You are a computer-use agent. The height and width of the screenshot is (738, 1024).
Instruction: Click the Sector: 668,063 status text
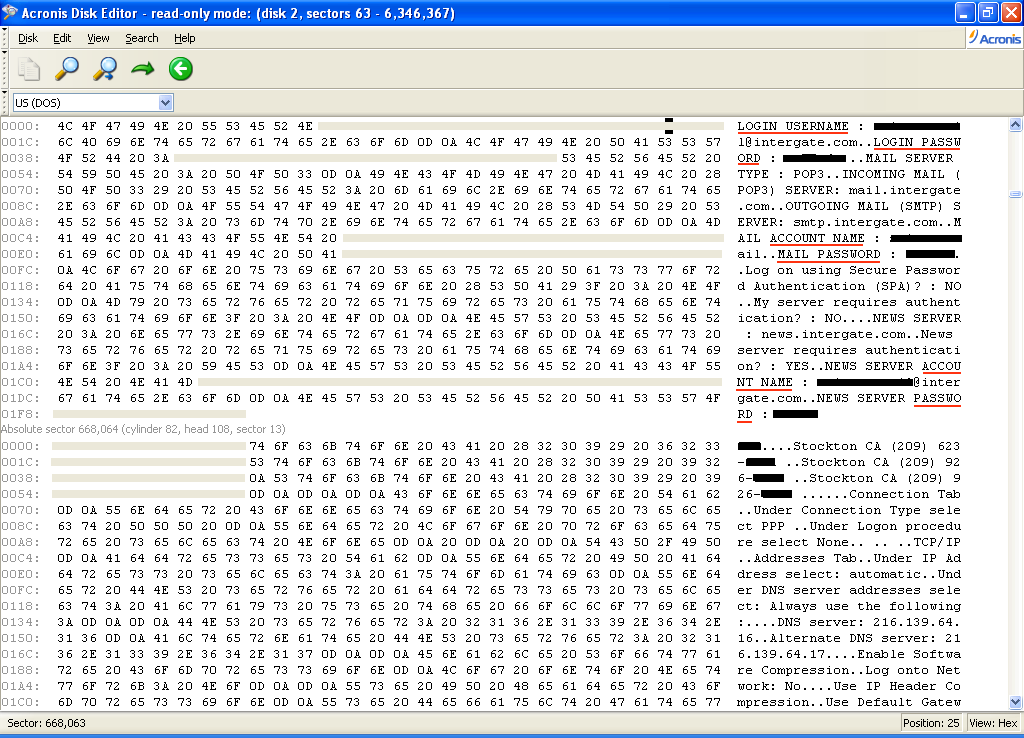click(x=46, y=722)
